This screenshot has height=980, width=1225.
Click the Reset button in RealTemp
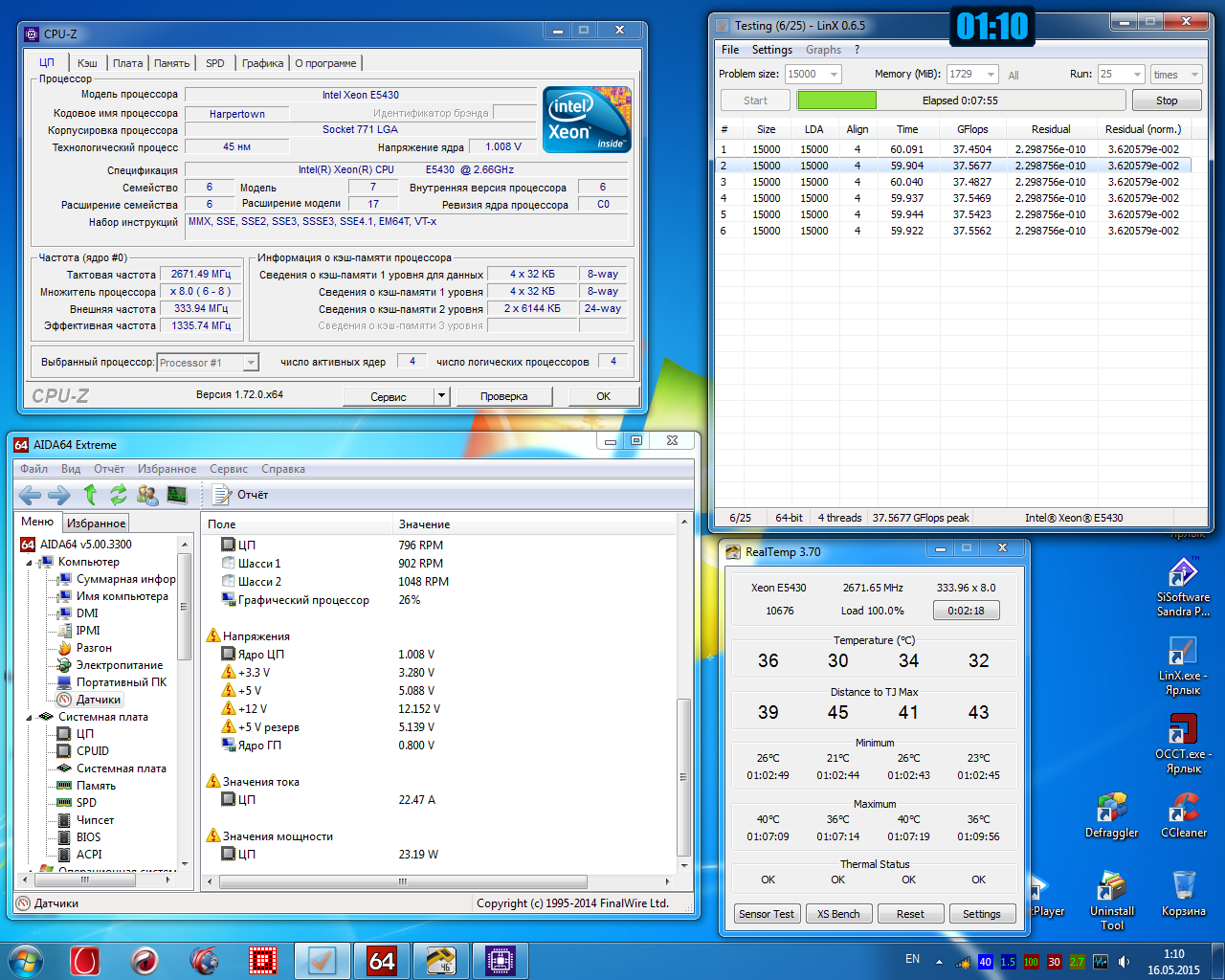[910, 914]
